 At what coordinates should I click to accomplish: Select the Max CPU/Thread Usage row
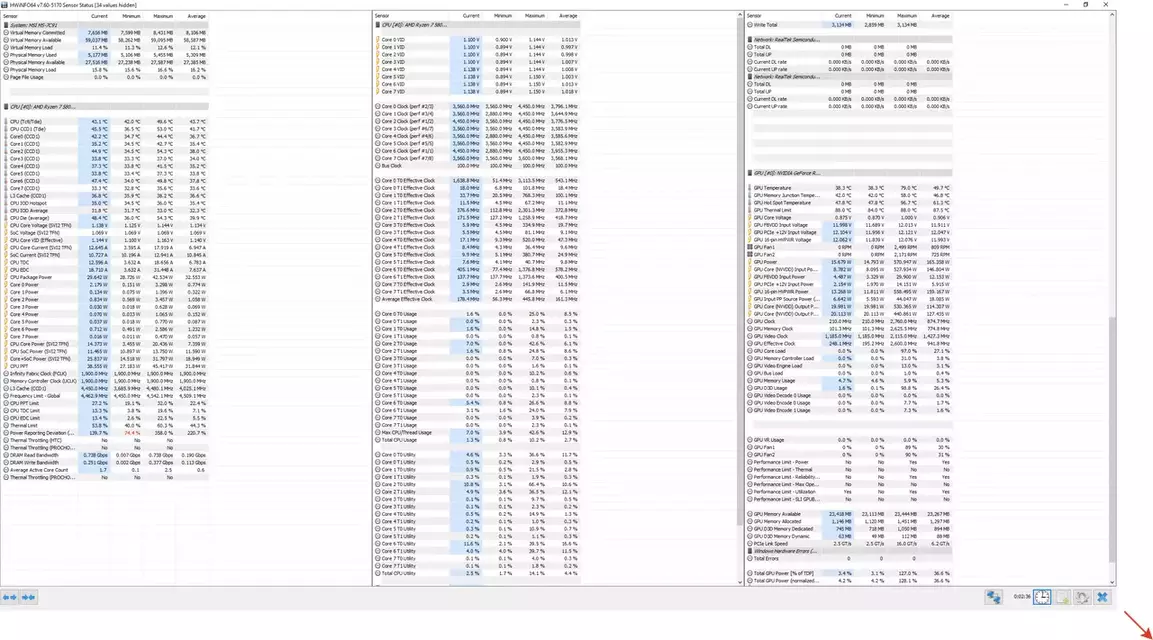[x=477, y=433]
